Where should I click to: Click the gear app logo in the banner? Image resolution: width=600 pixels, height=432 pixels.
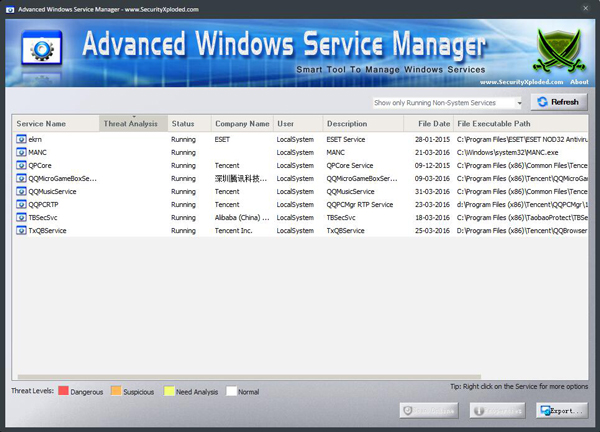pyautogui.click(x=42, y=48)
